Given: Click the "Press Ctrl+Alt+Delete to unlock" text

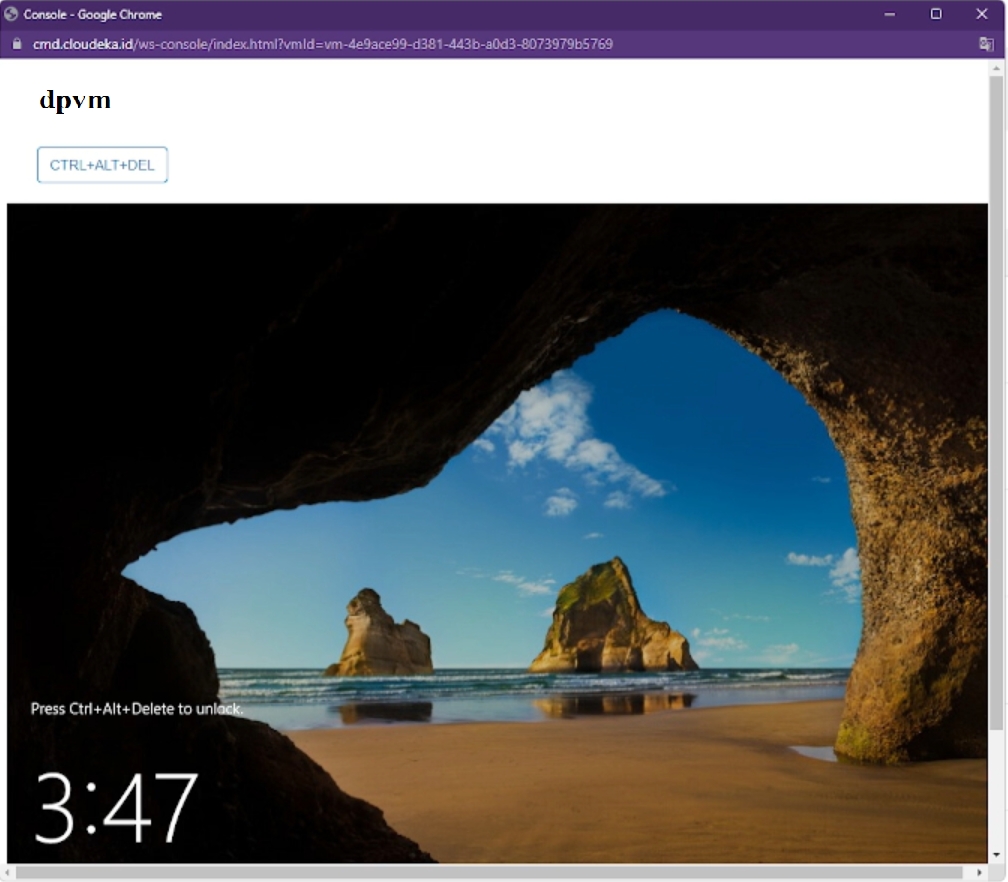Looking at the screenshot, I should pyautogui.click(x=137, y=709).
